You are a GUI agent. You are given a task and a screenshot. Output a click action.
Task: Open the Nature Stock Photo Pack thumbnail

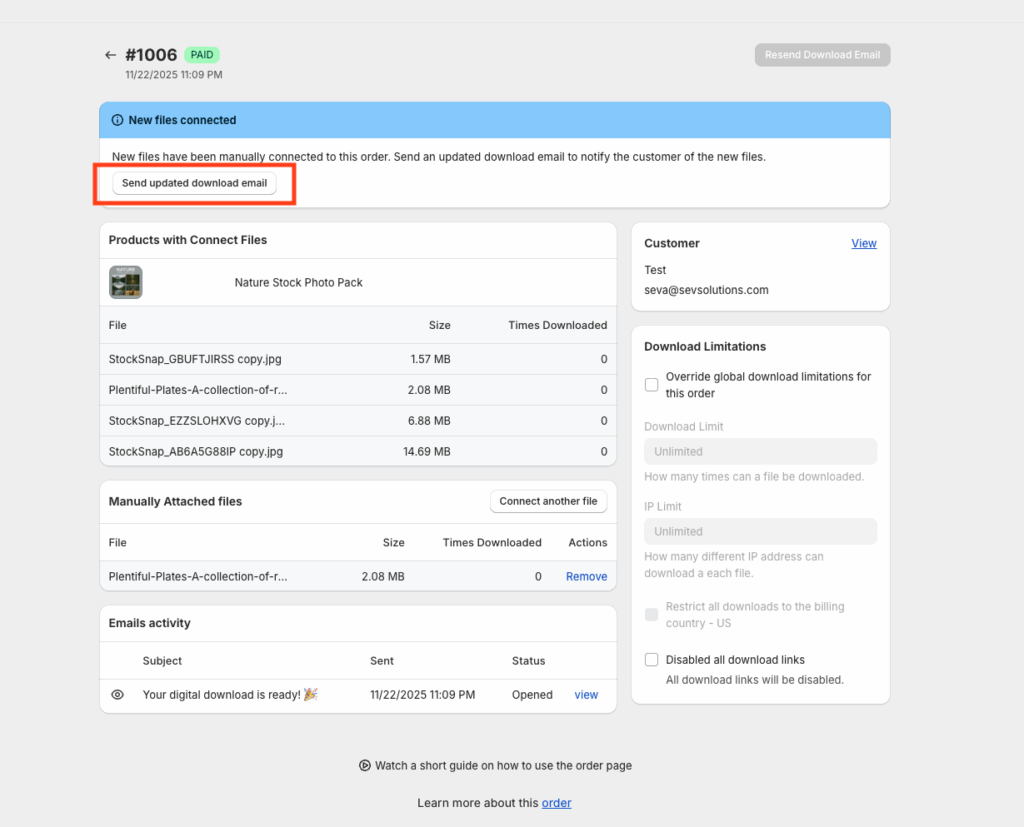pos(126,282)
